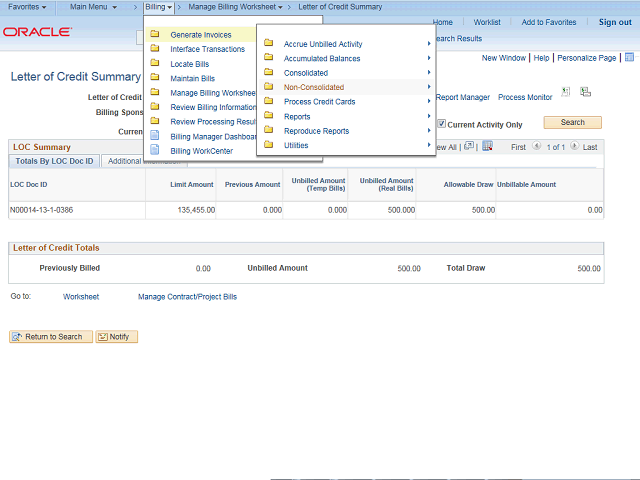The image size is (640, 480).
Task: Click the Billing WorkCenter page icon
Action: 155,151
